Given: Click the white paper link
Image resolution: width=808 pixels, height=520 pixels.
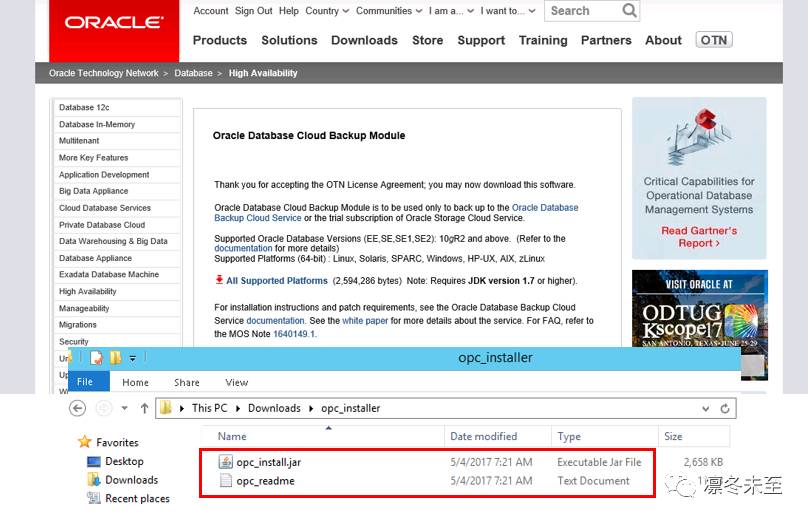Looking at the screenshot, I should point(365,321).
